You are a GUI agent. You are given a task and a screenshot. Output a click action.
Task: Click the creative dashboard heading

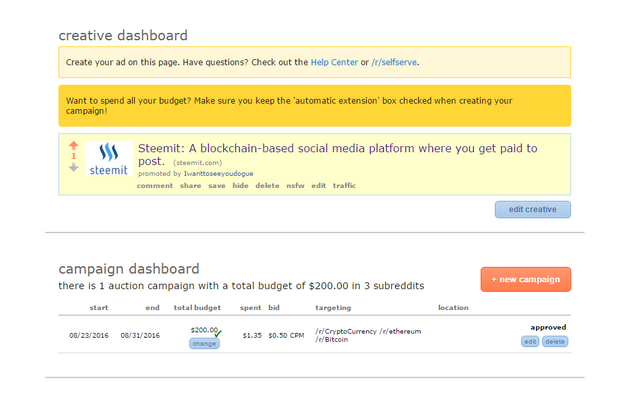123,35
